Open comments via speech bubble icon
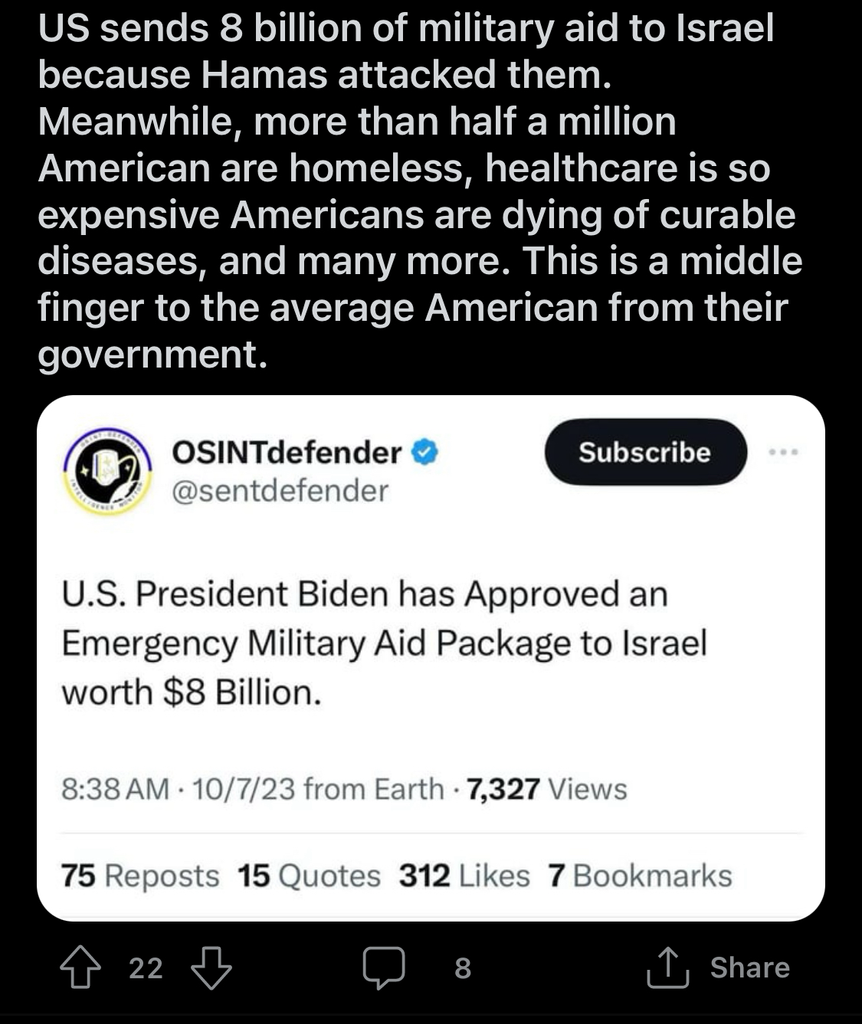 [384, 967]
